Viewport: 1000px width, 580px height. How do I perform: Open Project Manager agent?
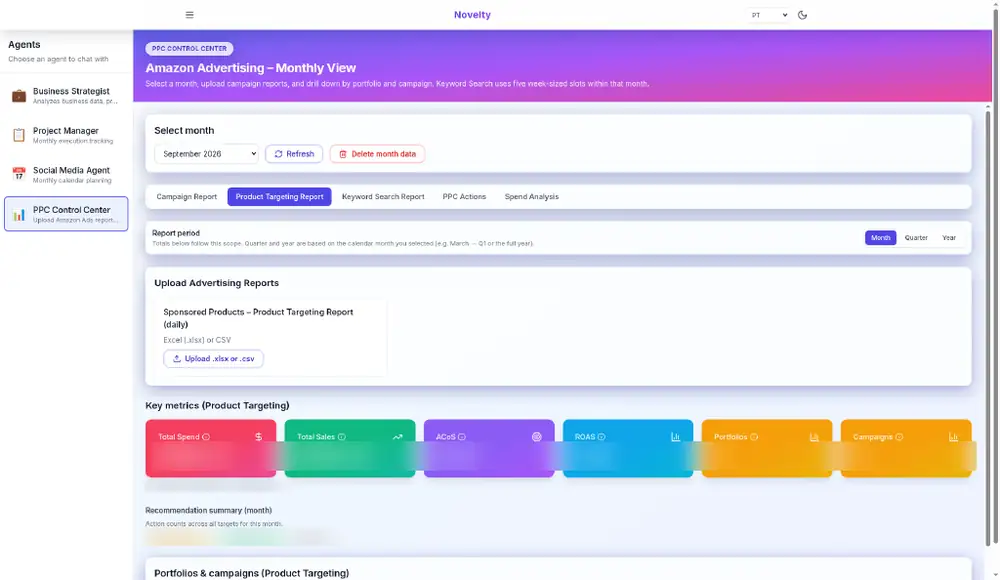66,135
